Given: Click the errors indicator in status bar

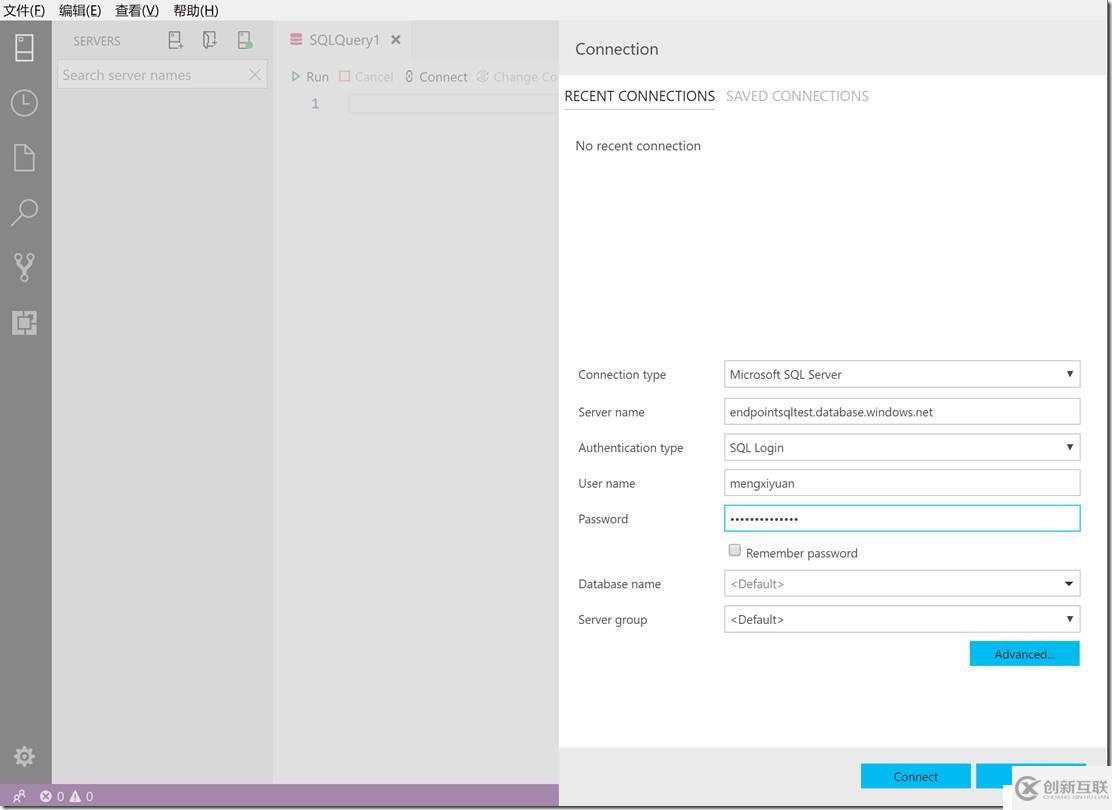Looking at the screenshot, I should point(47,796).
